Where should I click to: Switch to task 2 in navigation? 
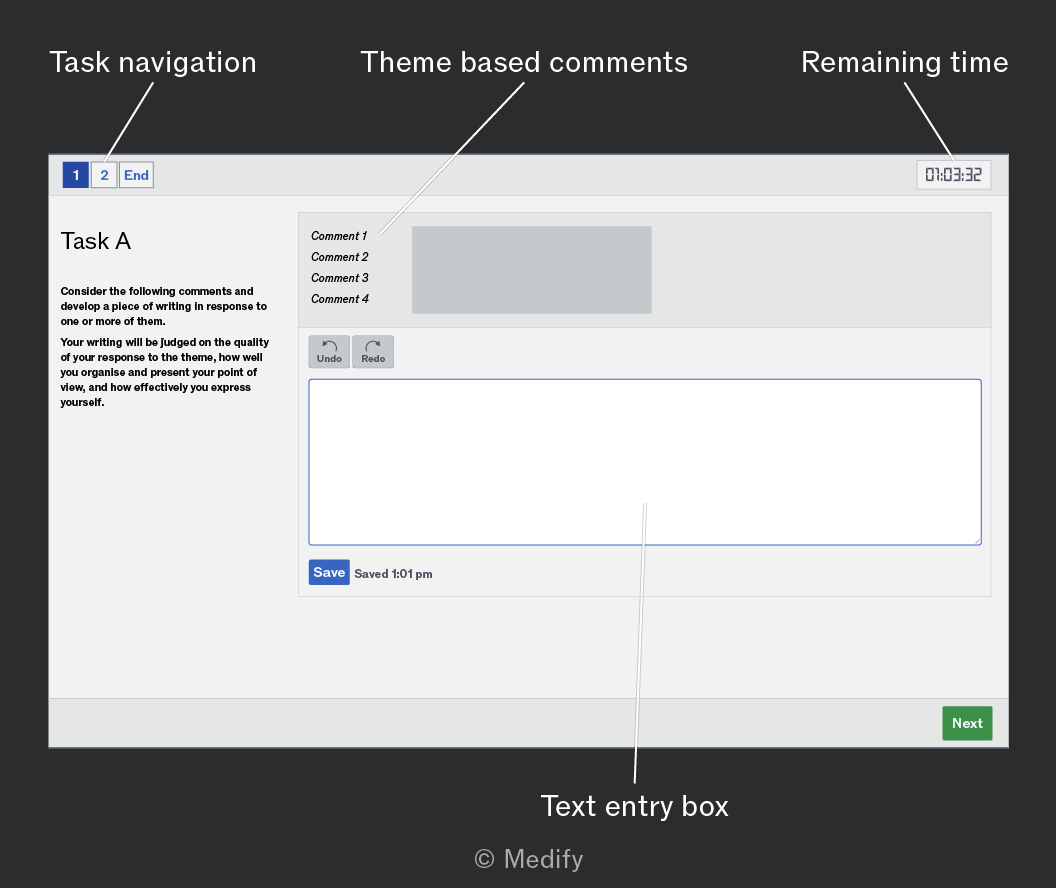click(x=104, y=175)
